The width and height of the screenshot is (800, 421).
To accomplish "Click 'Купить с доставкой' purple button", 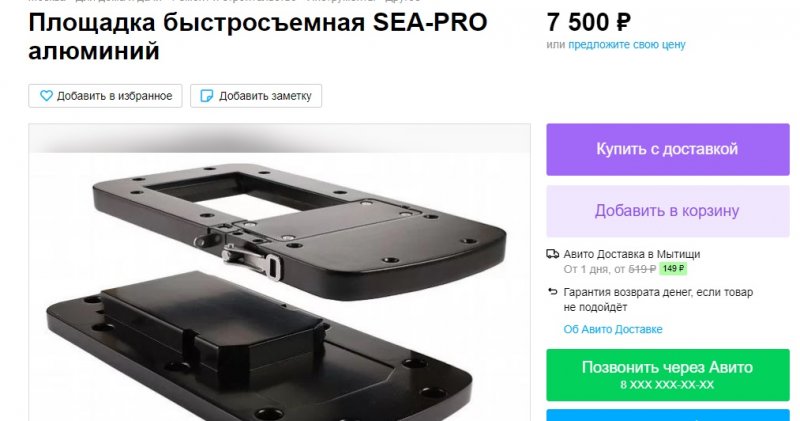I will coord(668,149).
